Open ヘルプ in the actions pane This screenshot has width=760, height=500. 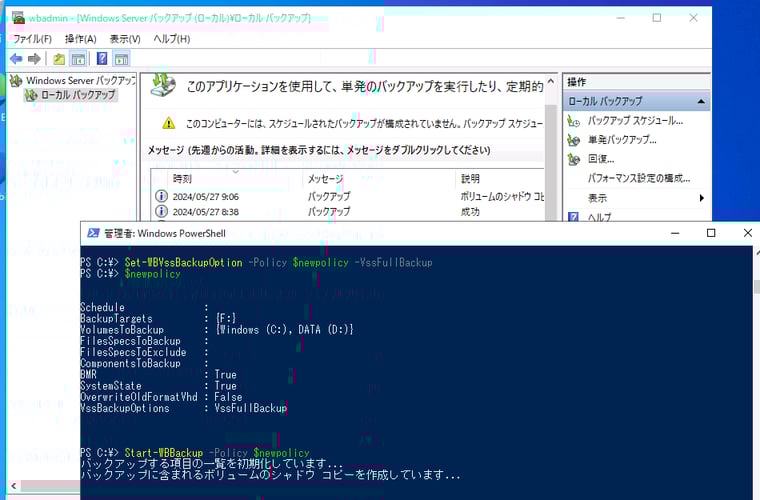click(600, 217)
